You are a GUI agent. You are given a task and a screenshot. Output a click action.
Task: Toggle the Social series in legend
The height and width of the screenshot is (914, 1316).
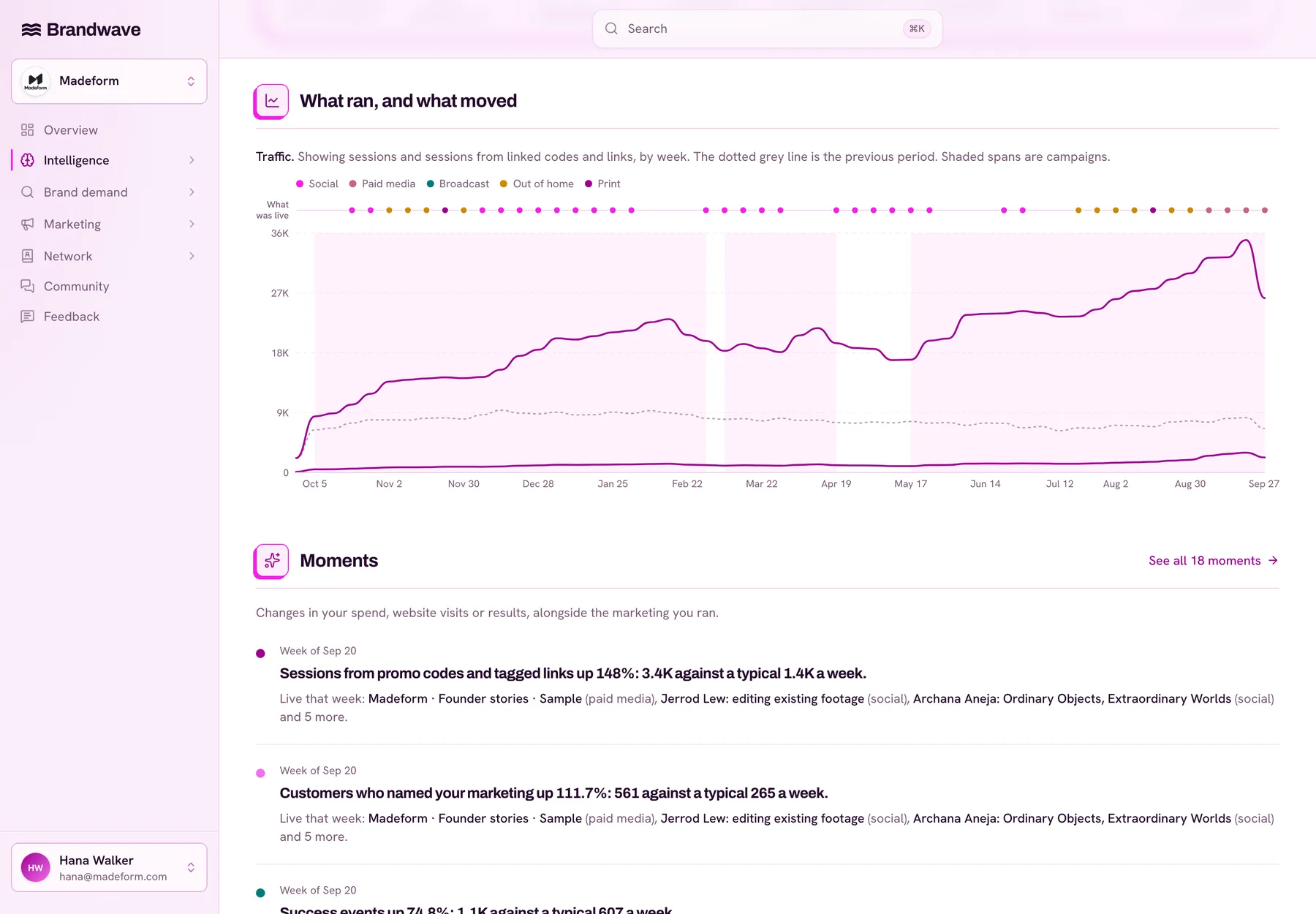(x=317, y=184)
